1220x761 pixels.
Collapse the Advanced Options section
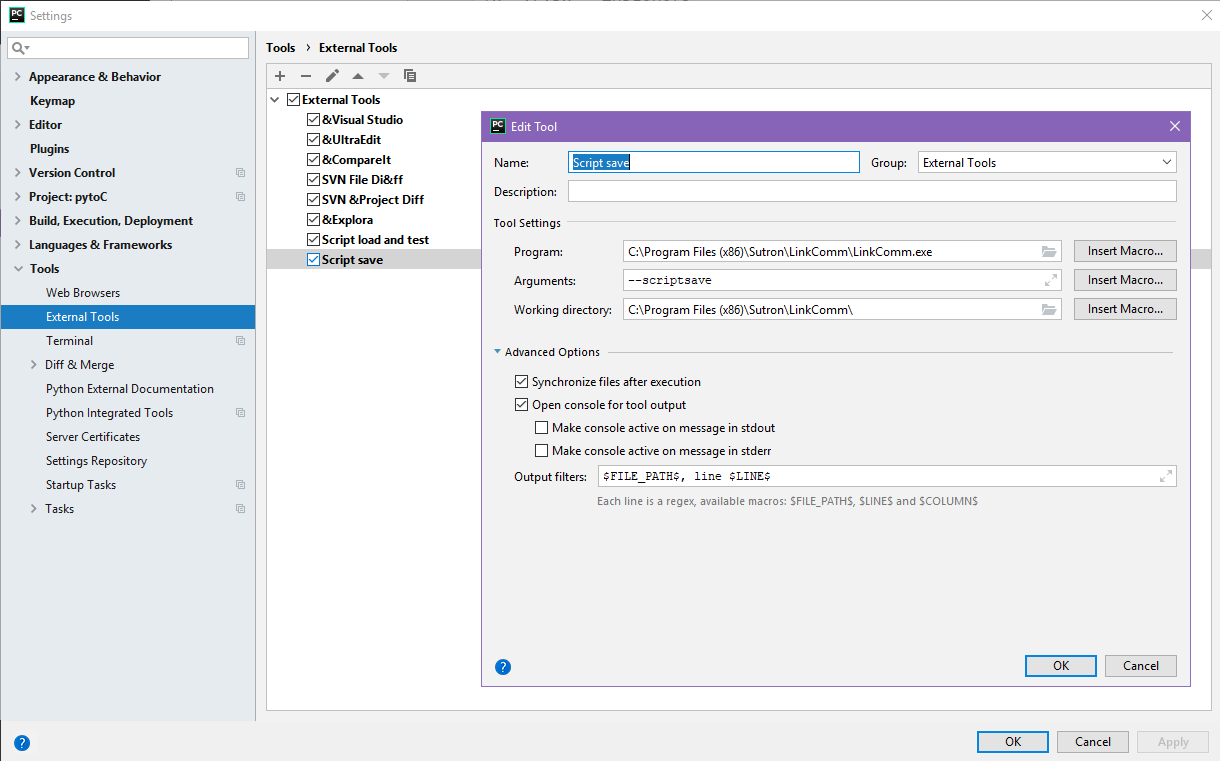498,352
